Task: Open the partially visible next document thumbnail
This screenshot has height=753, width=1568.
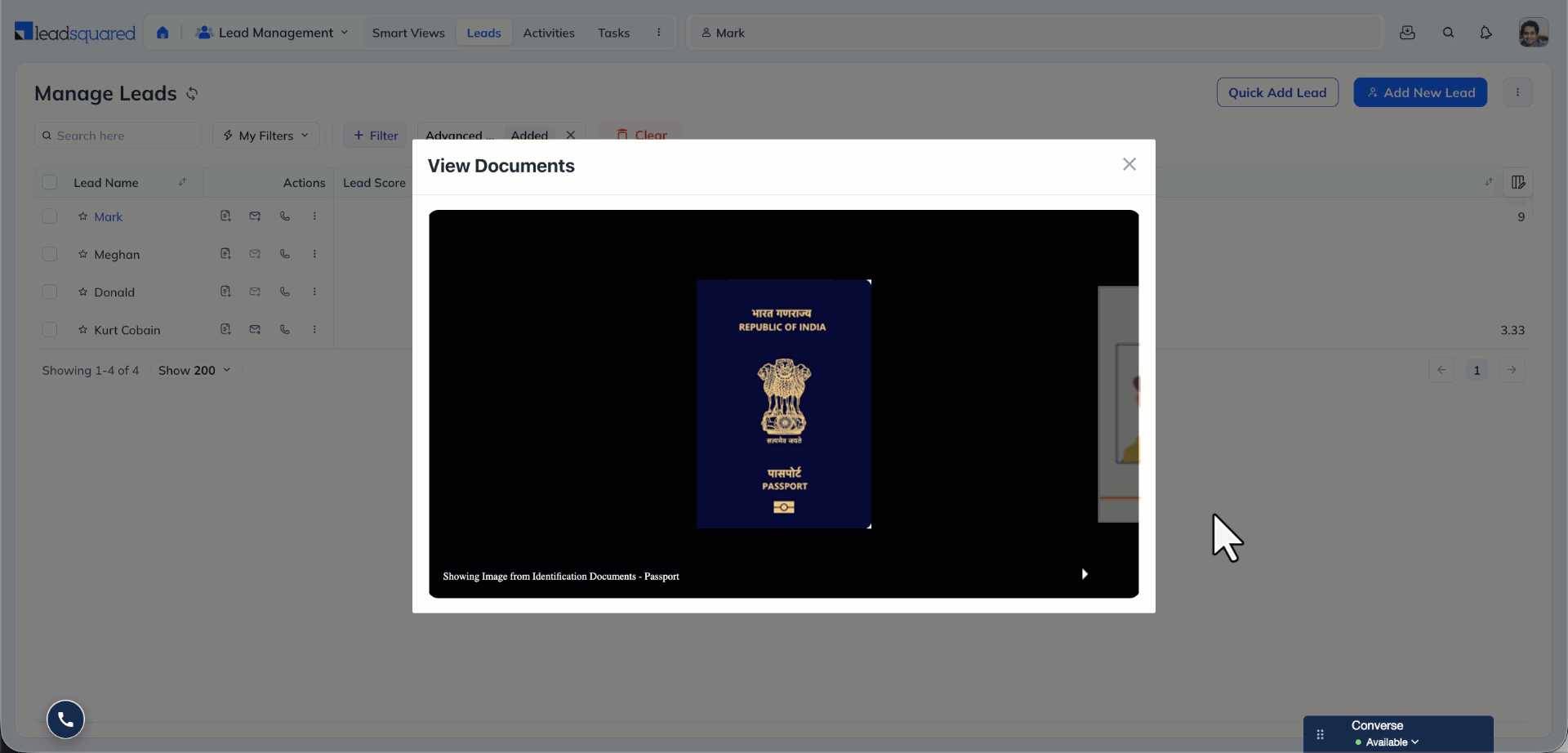Action: click(x=1119, y=403)
